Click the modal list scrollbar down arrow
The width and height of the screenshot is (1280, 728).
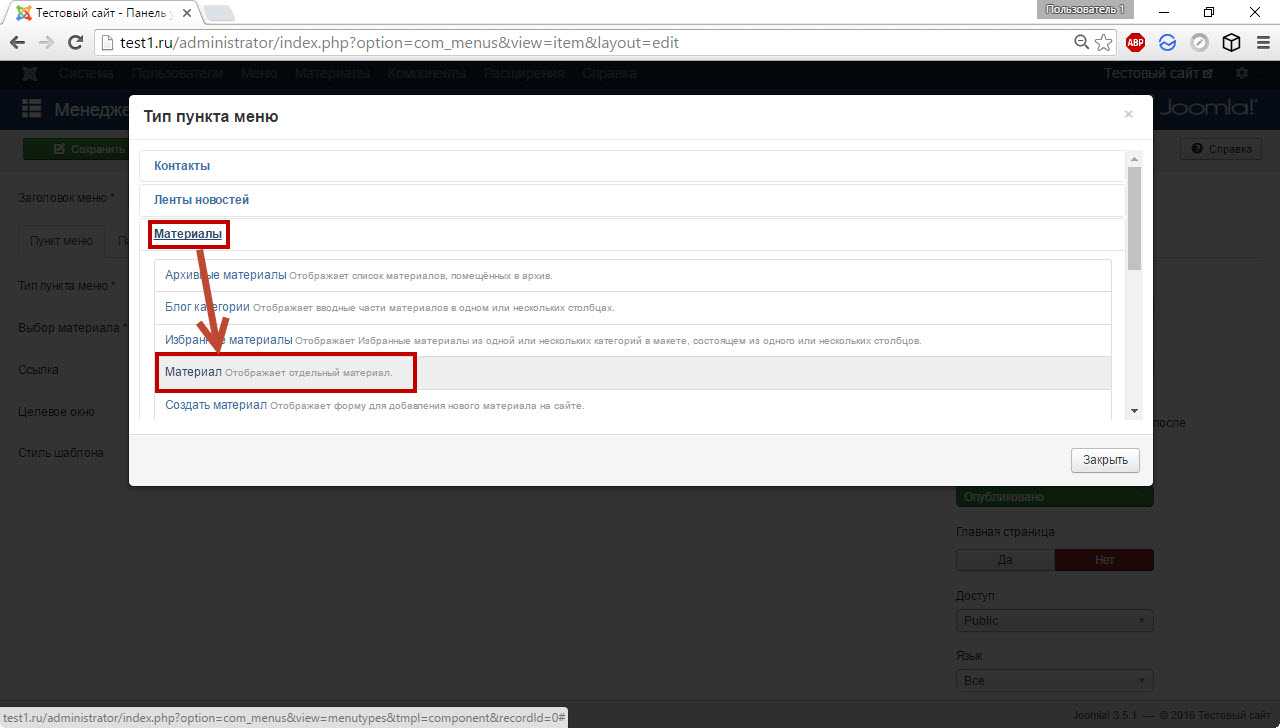tap(1134, 411)
